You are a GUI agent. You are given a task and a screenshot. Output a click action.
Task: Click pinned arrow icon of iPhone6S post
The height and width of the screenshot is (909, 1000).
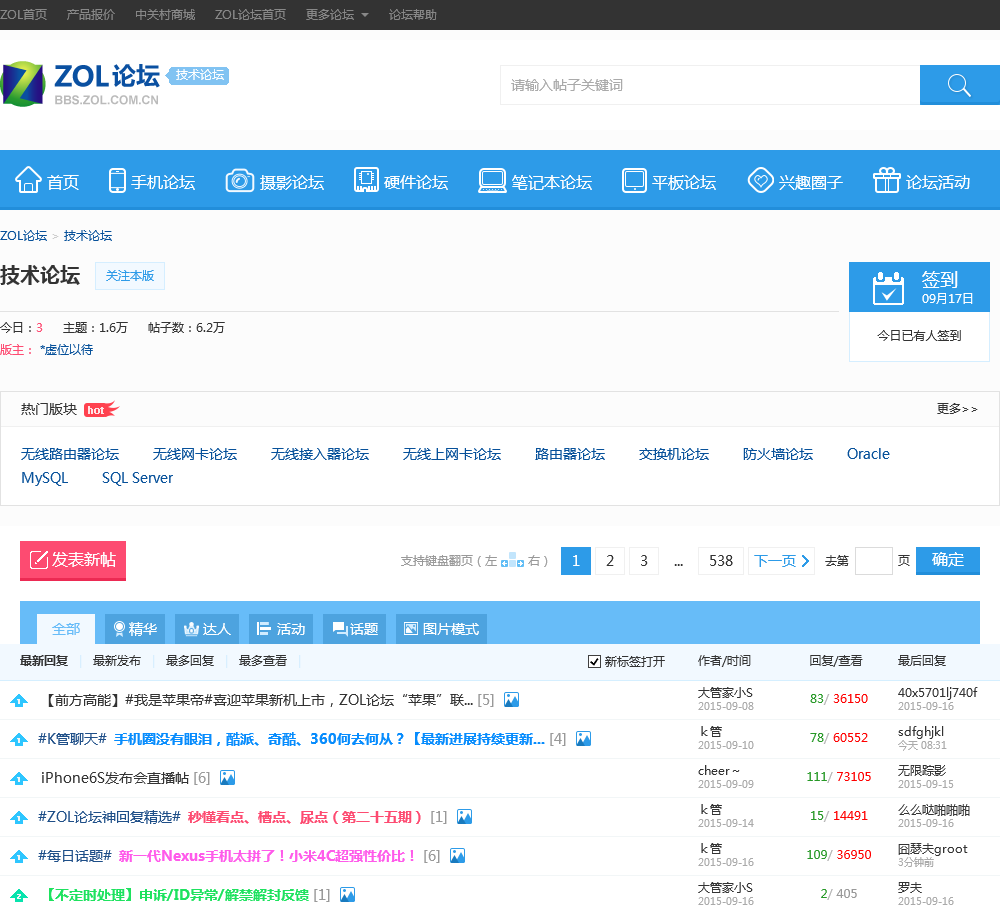tap(19, 778)
